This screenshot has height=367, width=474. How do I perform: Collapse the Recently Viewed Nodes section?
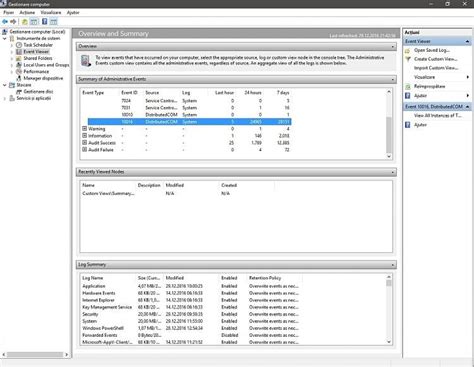pyautogui.click(x=393, y=172)
